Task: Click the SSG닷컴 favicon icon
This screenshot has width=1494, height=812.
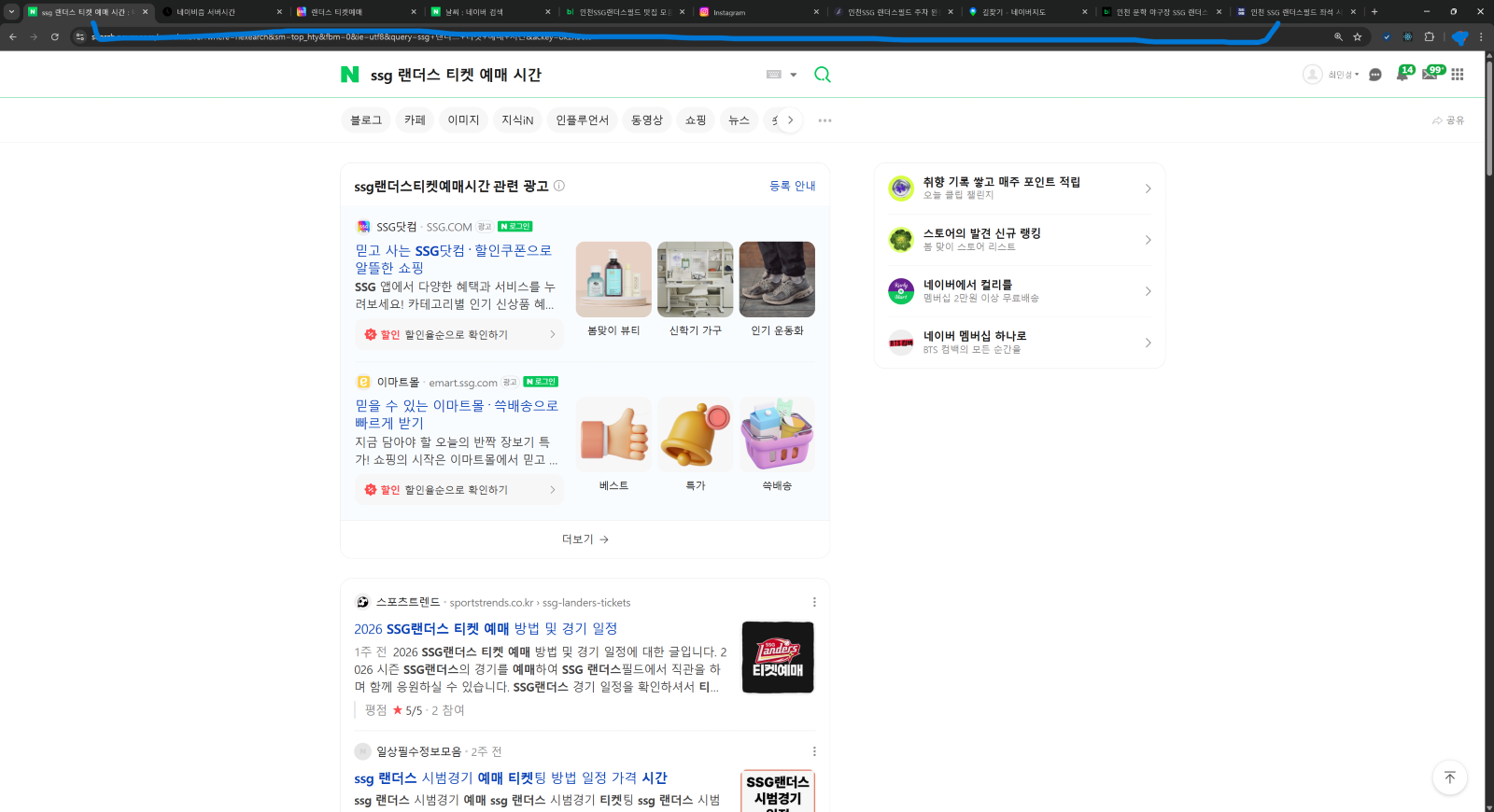Action: click(363, 227)
